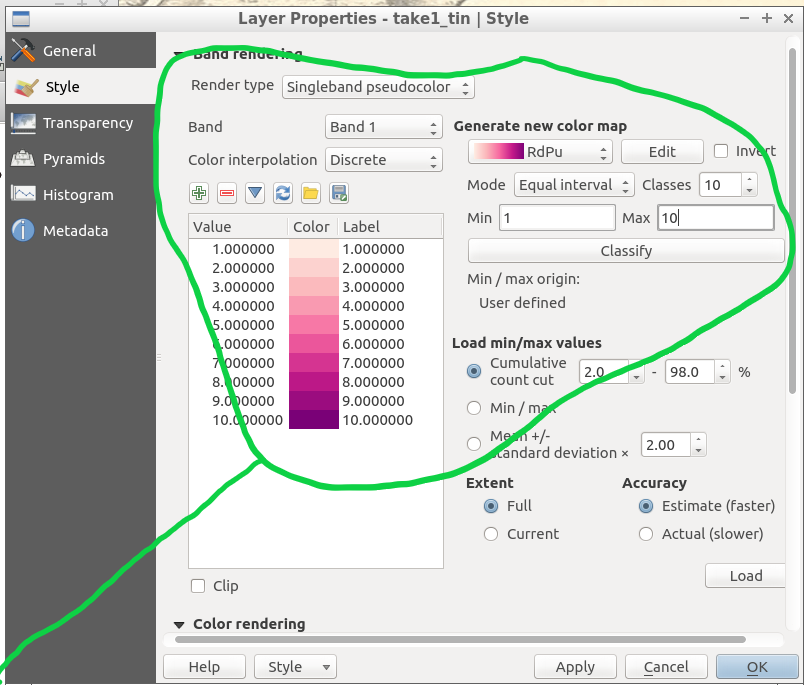Open the Color interpolation Discrete dropdown

pyautogui.click(x=384, y=160)
